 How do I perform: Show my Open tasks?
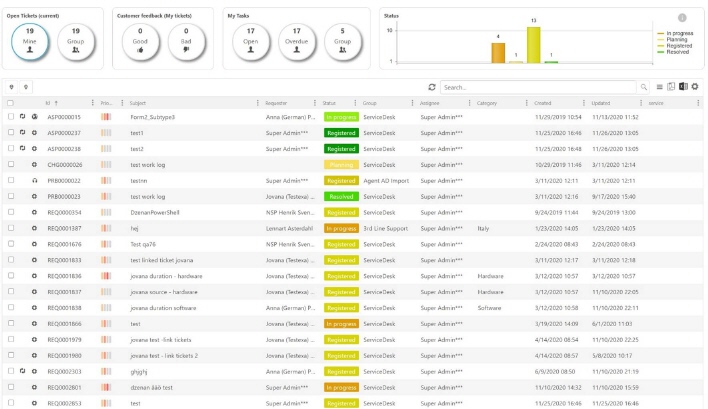251,42
